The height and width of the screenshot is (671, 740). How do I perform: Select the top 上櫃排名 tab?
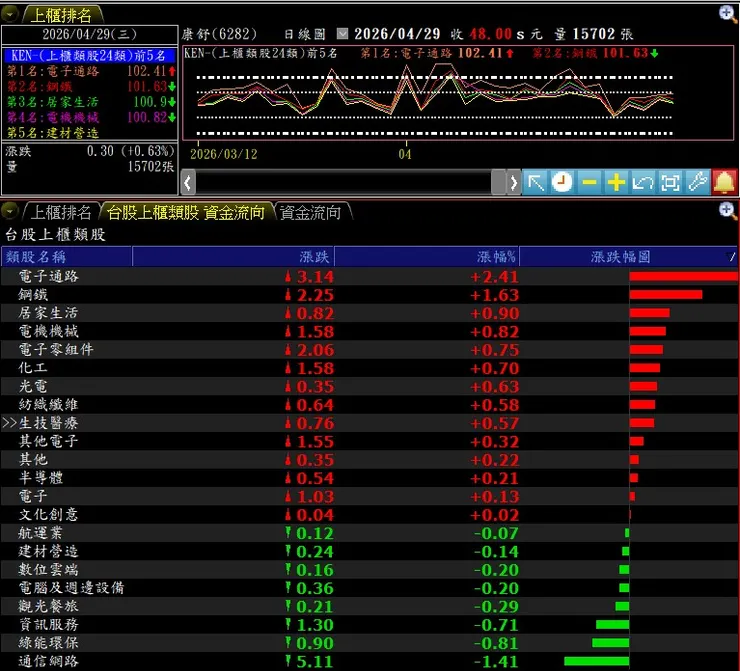point(61,15)
